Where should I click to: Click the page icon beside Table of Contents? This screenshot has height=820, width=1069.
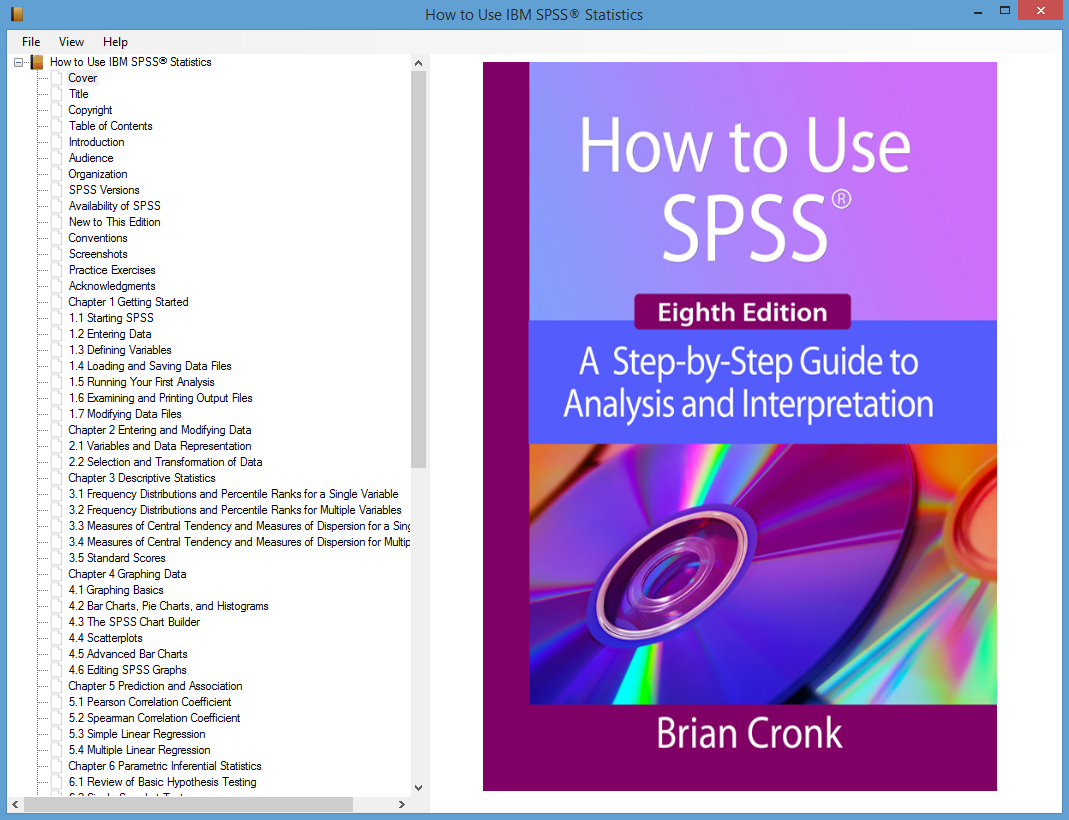[57, 126]
